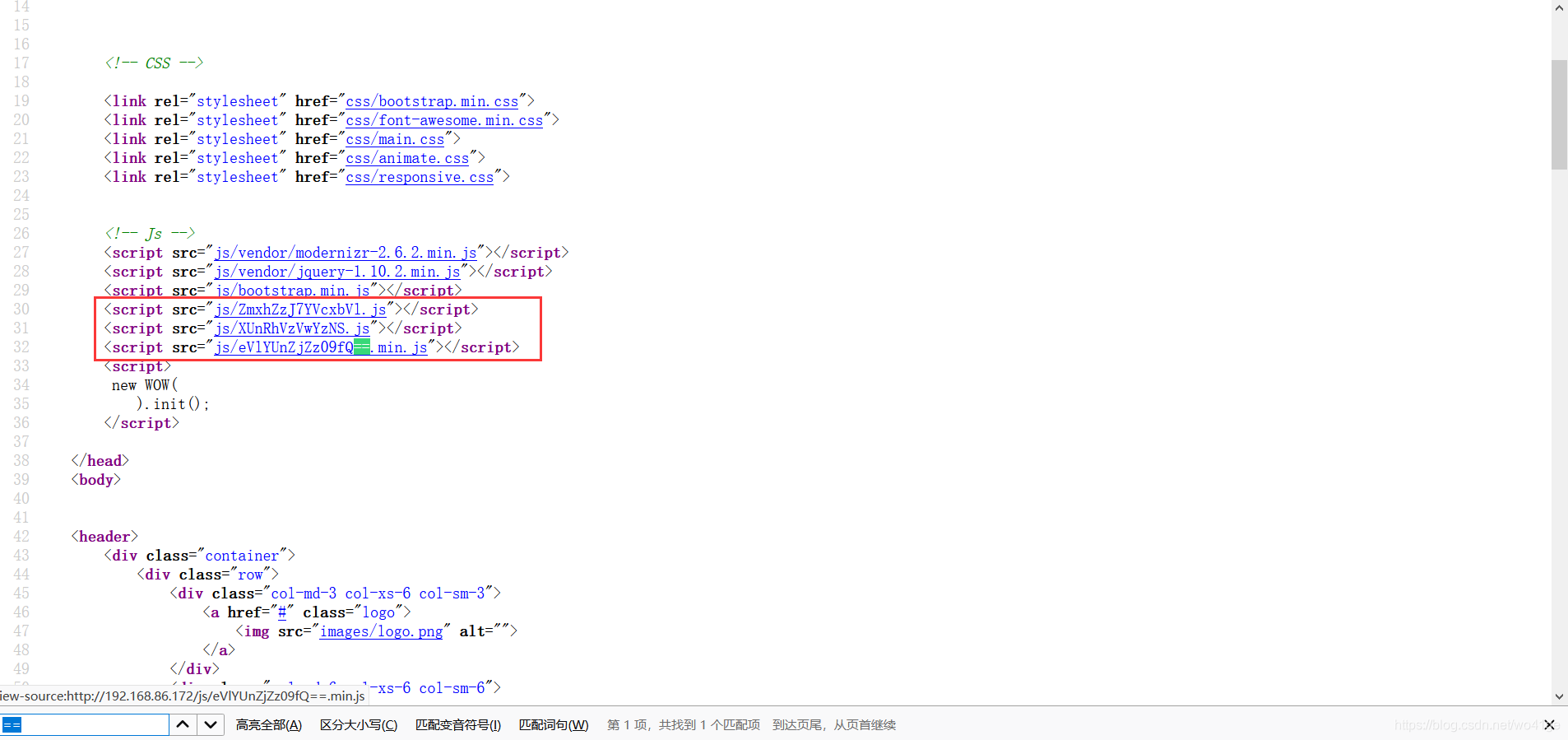Open css/bootstrap.min.css stylesheet link

click(432, 101)
